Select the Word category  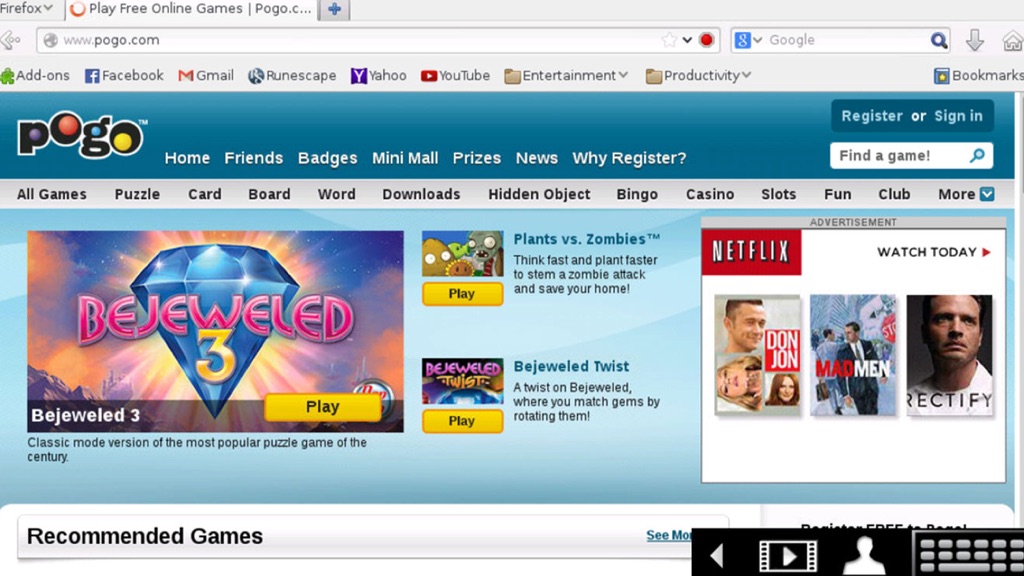(336, 194)
